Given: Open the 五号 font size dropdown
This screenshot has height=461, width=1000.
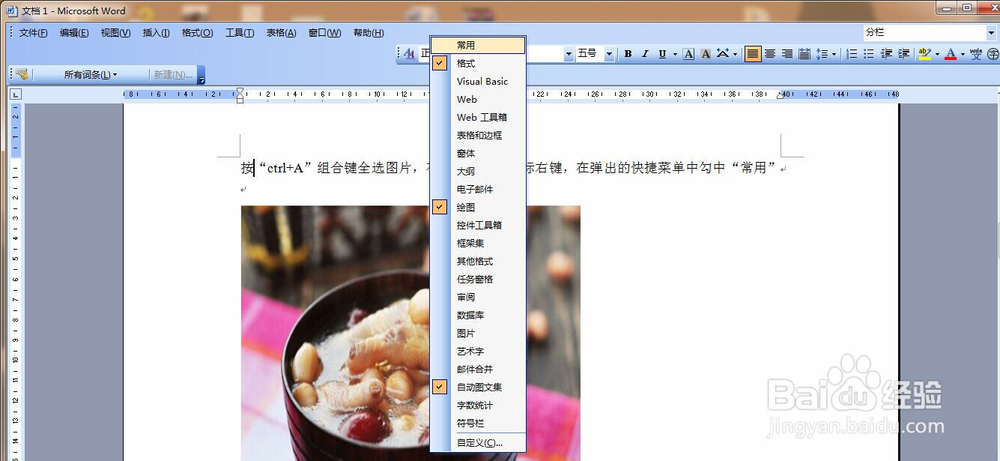Looking at the screenshot, I should [x=609, y=54].
